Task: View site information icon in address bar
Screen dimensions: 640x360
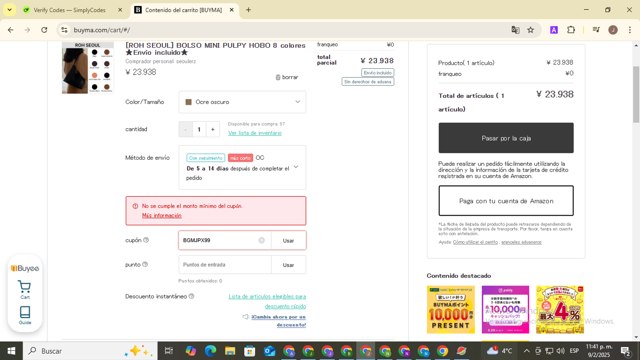Action: point(64,30)
